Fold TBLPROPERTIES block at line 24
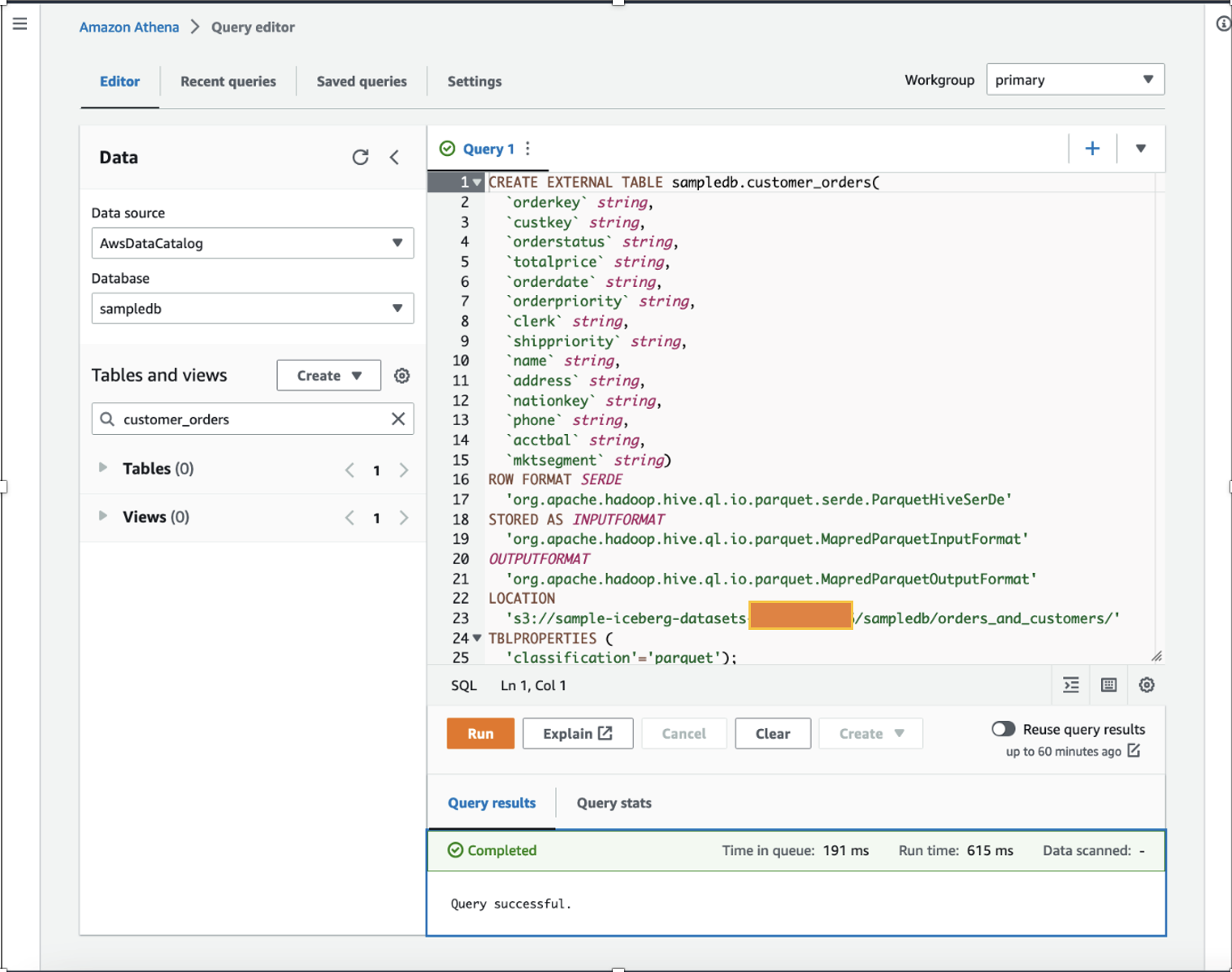The width and height of the screenshot is (1232, 972). (477, 638)
